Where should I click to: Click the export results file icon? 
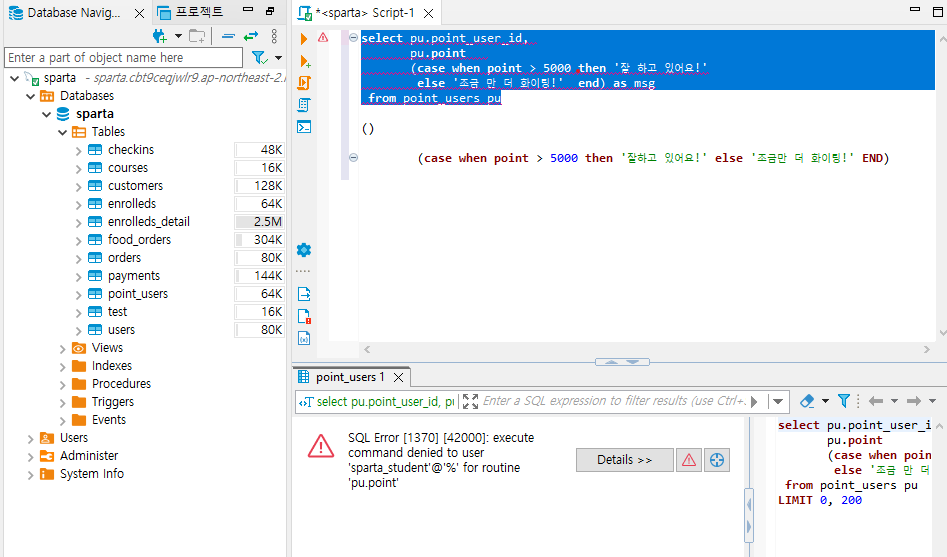pyautogui.click(x=304, y=294)
